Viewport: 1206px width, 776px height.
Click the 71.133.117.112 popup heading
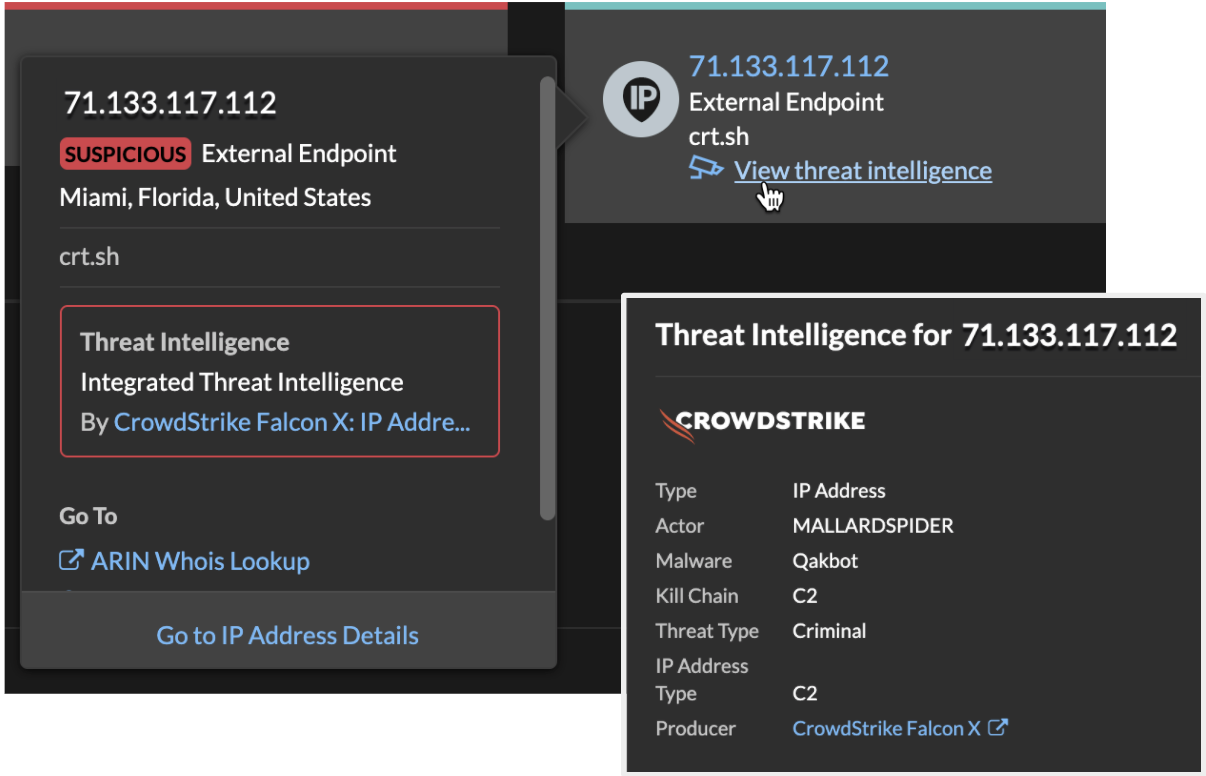click(x=170, y=103)
